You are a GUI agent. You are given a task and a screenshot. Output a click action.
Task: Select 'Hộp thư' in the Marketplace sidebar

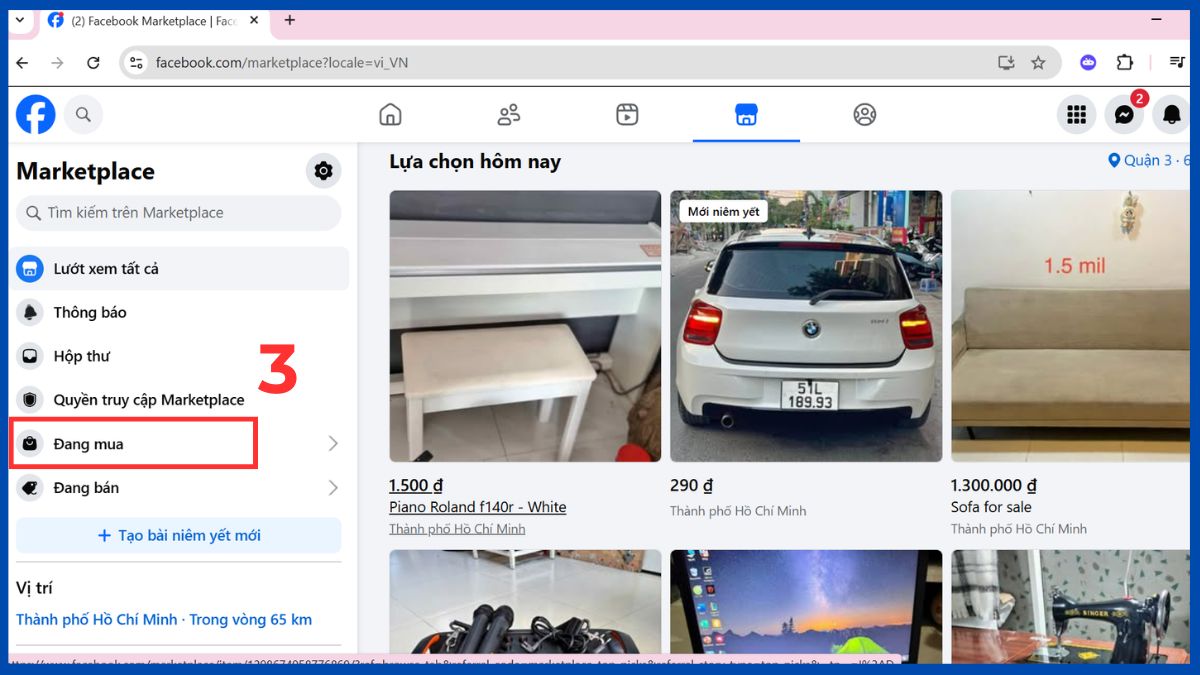tap(82, 356)
